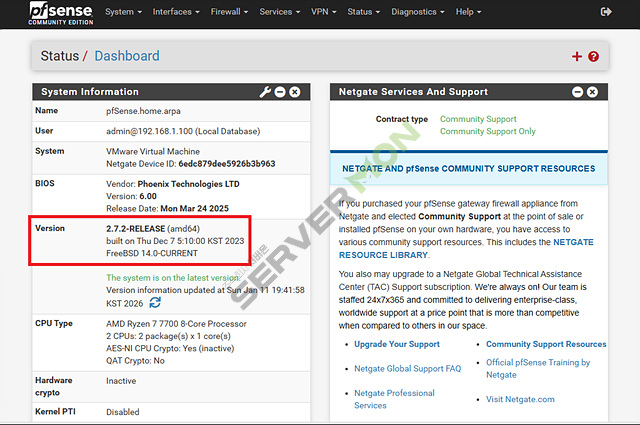Open the System menu

pos(123,12)
